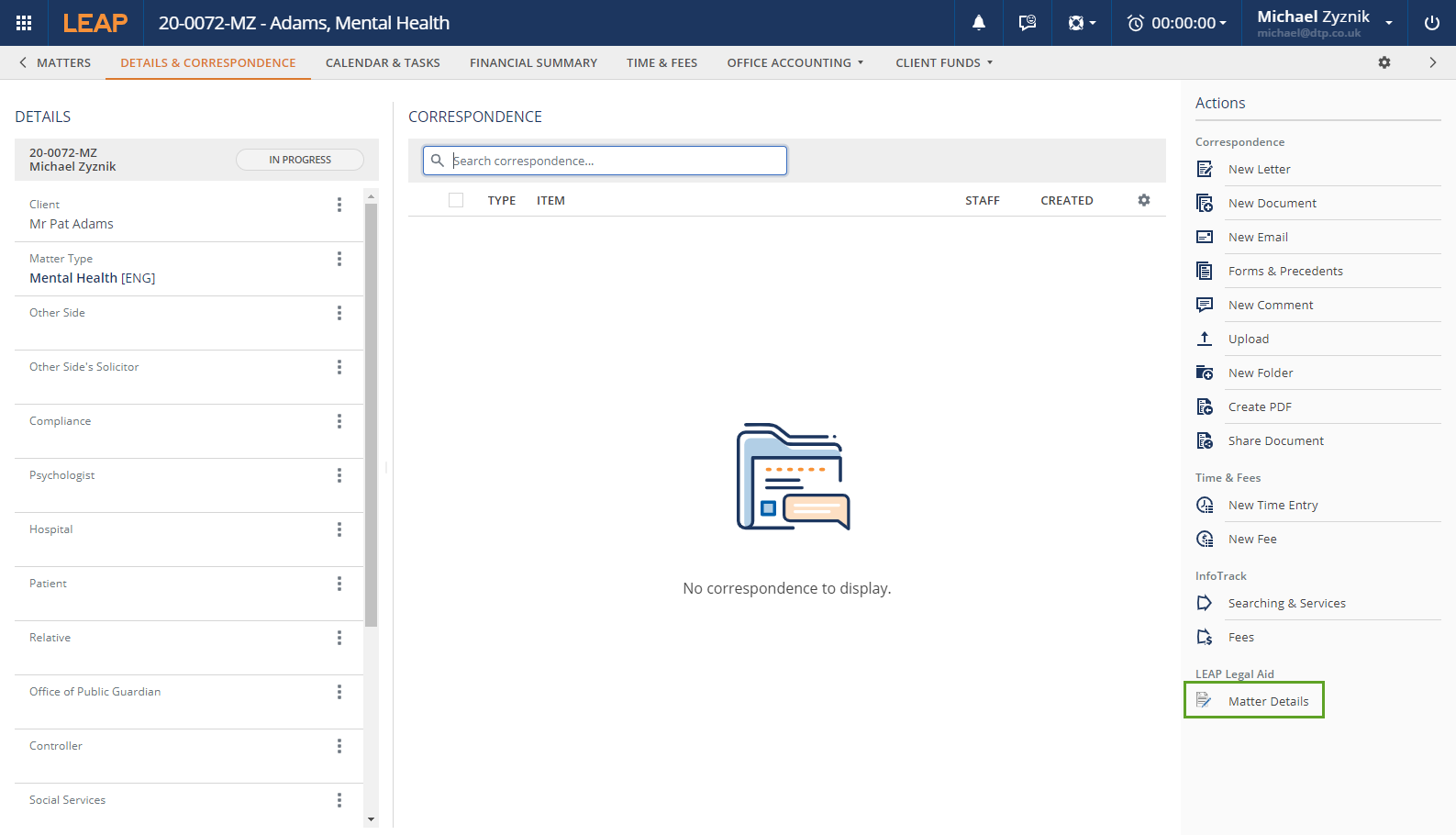
Task: Open the Financial Summary tab
Action: click(533, 62)
